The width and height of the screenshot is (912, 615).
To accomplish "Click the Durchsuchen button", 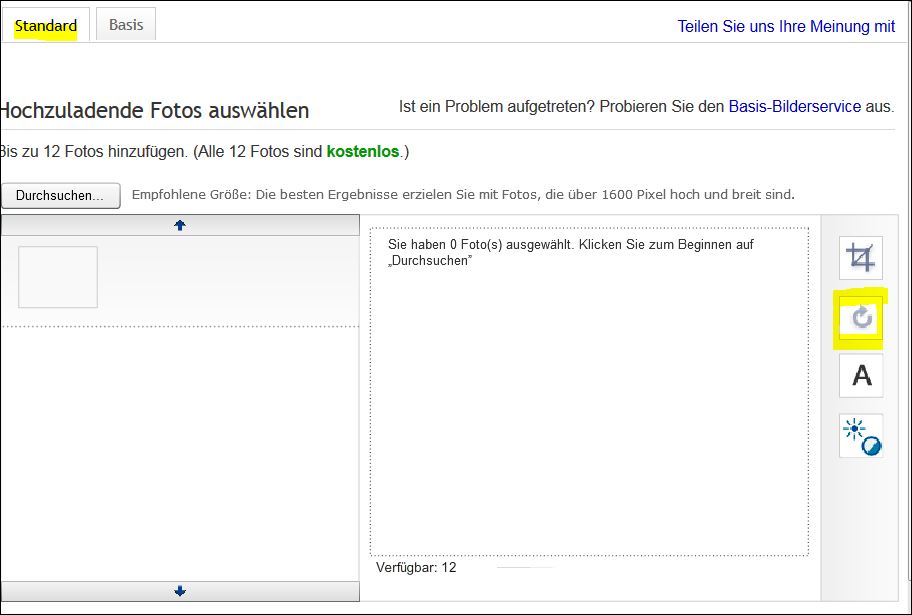I will point(60,195).
